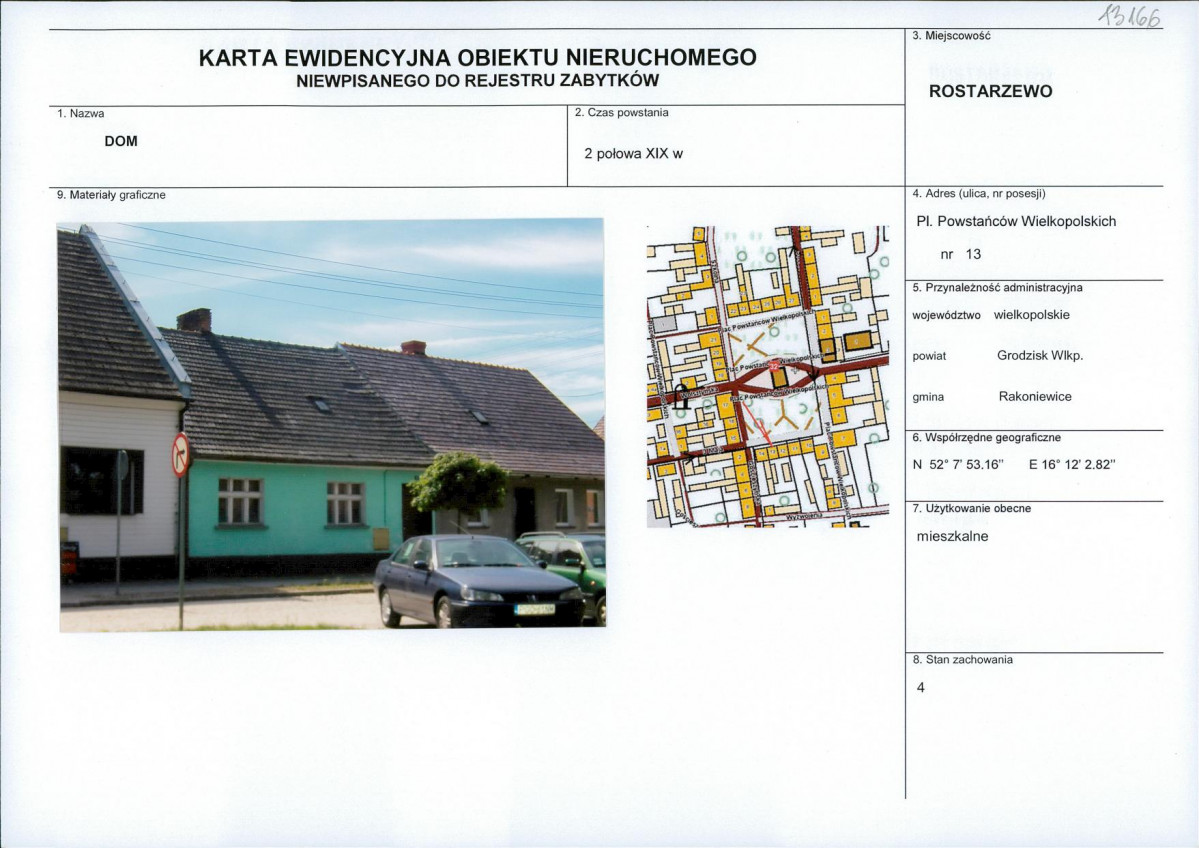Click the label 'powiat'
This screenshot has width=1199, height=848.
[929, 356]
